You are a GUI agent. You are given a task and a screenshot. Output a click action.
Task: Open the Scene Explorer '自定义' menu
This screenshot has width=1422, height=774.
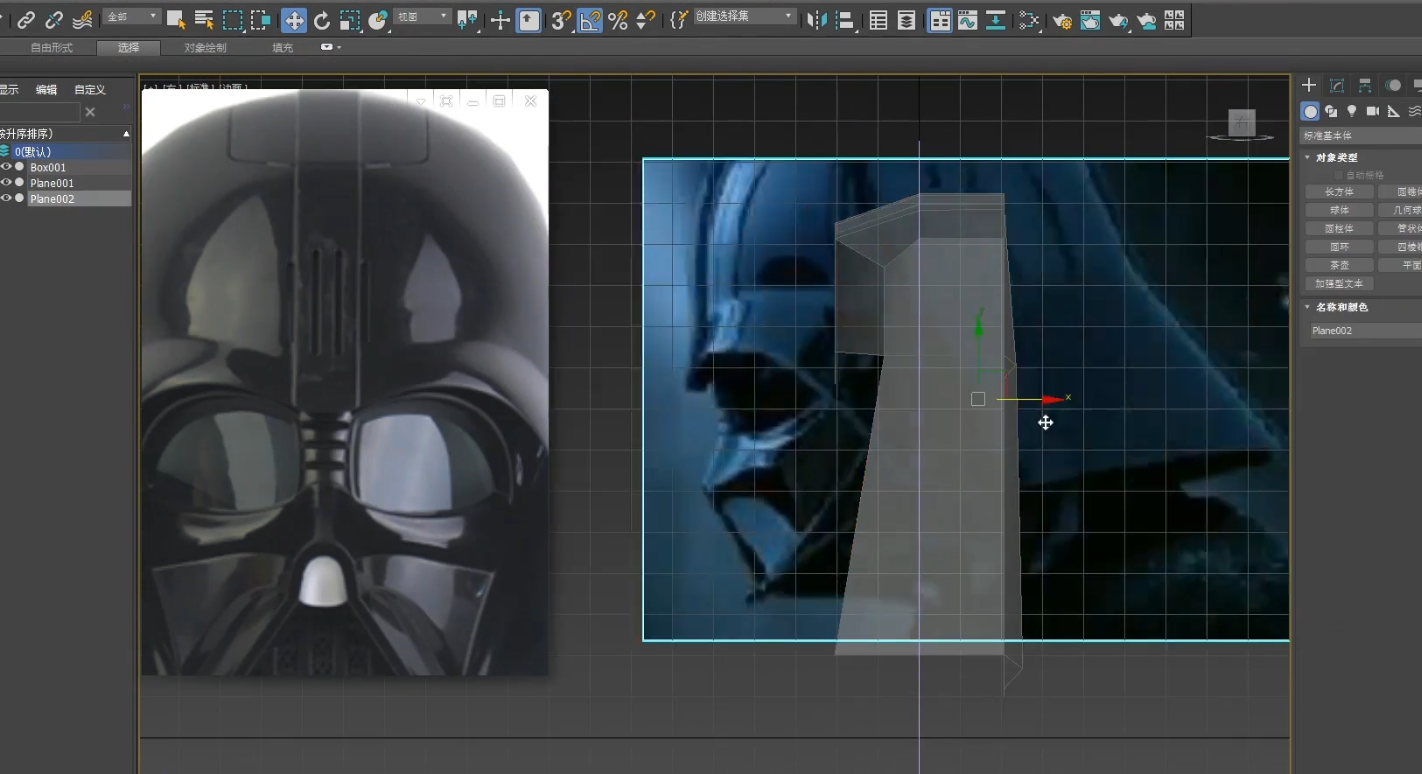[90, 90]
